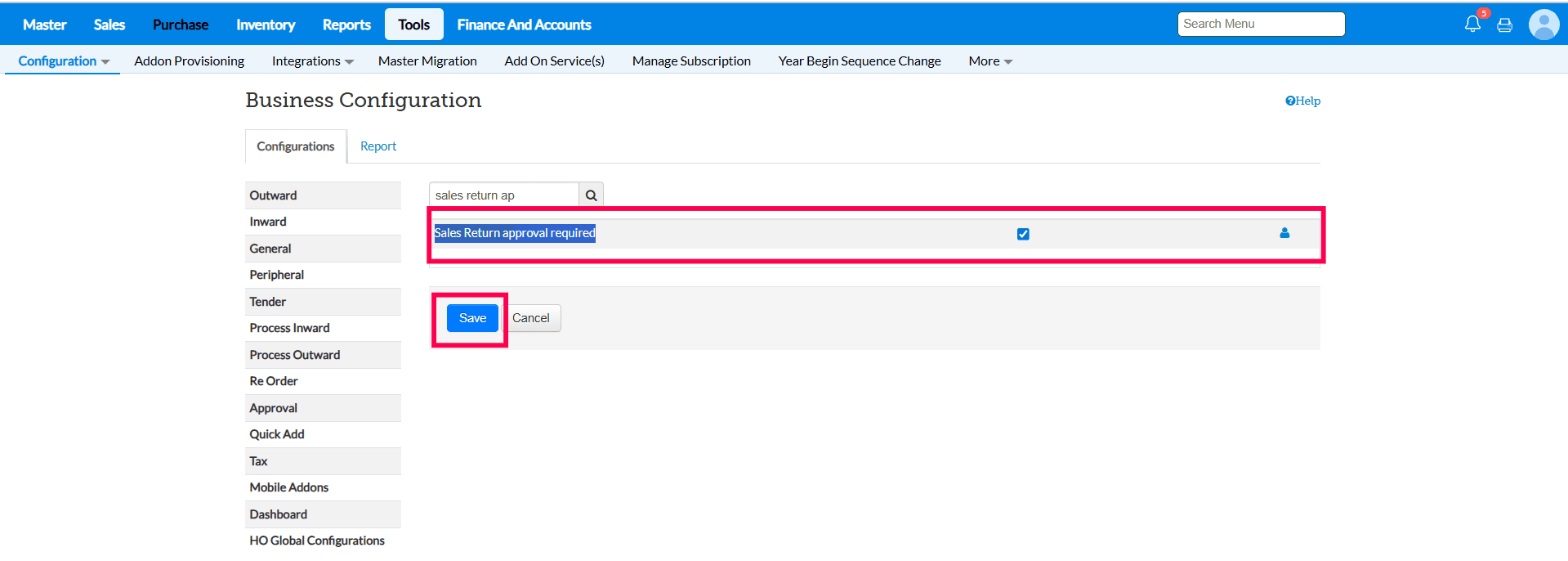Expand the Configuration dropdown
This screenshot has height=561, width=1568.
pyautogui.click(x=63, y=61)
